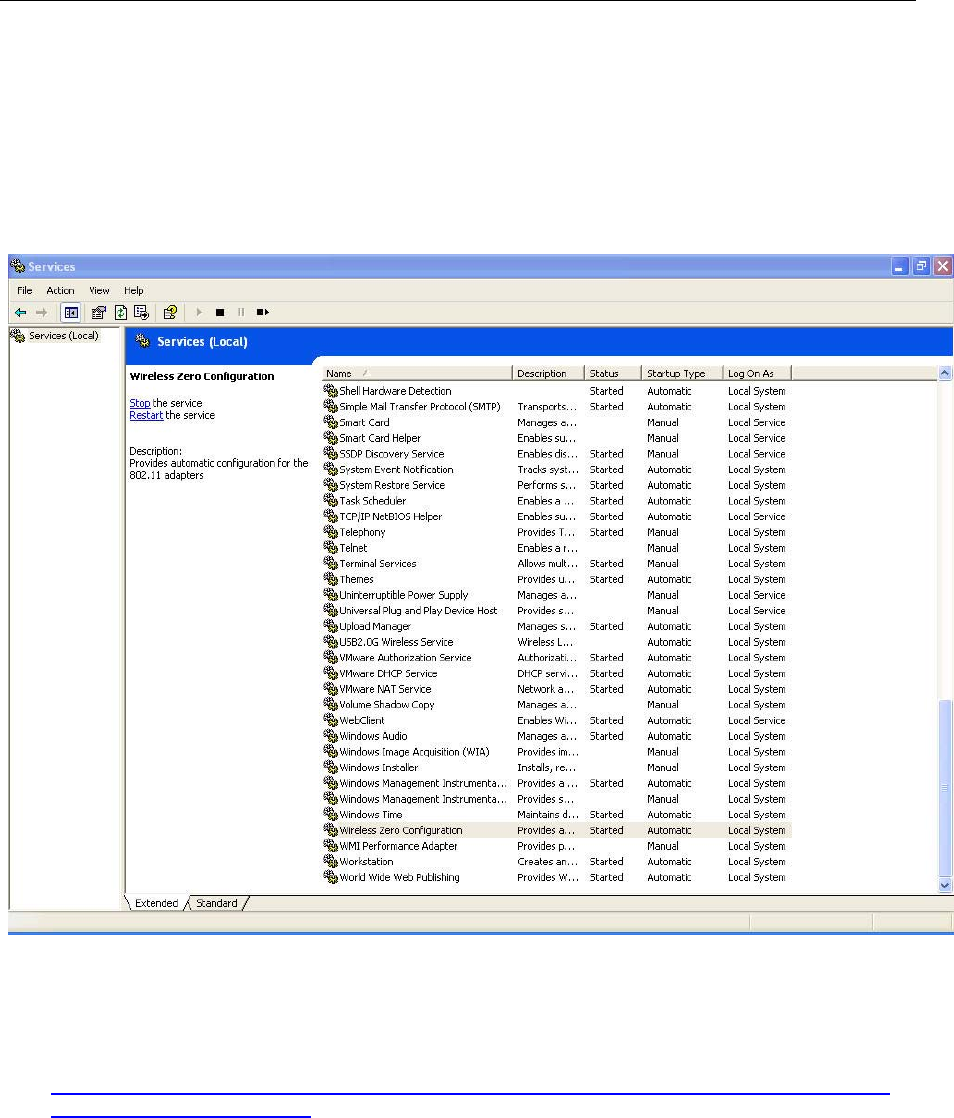The image size is (954, 1118).
Task: Open the Help menu
Action: coord(133,290)
